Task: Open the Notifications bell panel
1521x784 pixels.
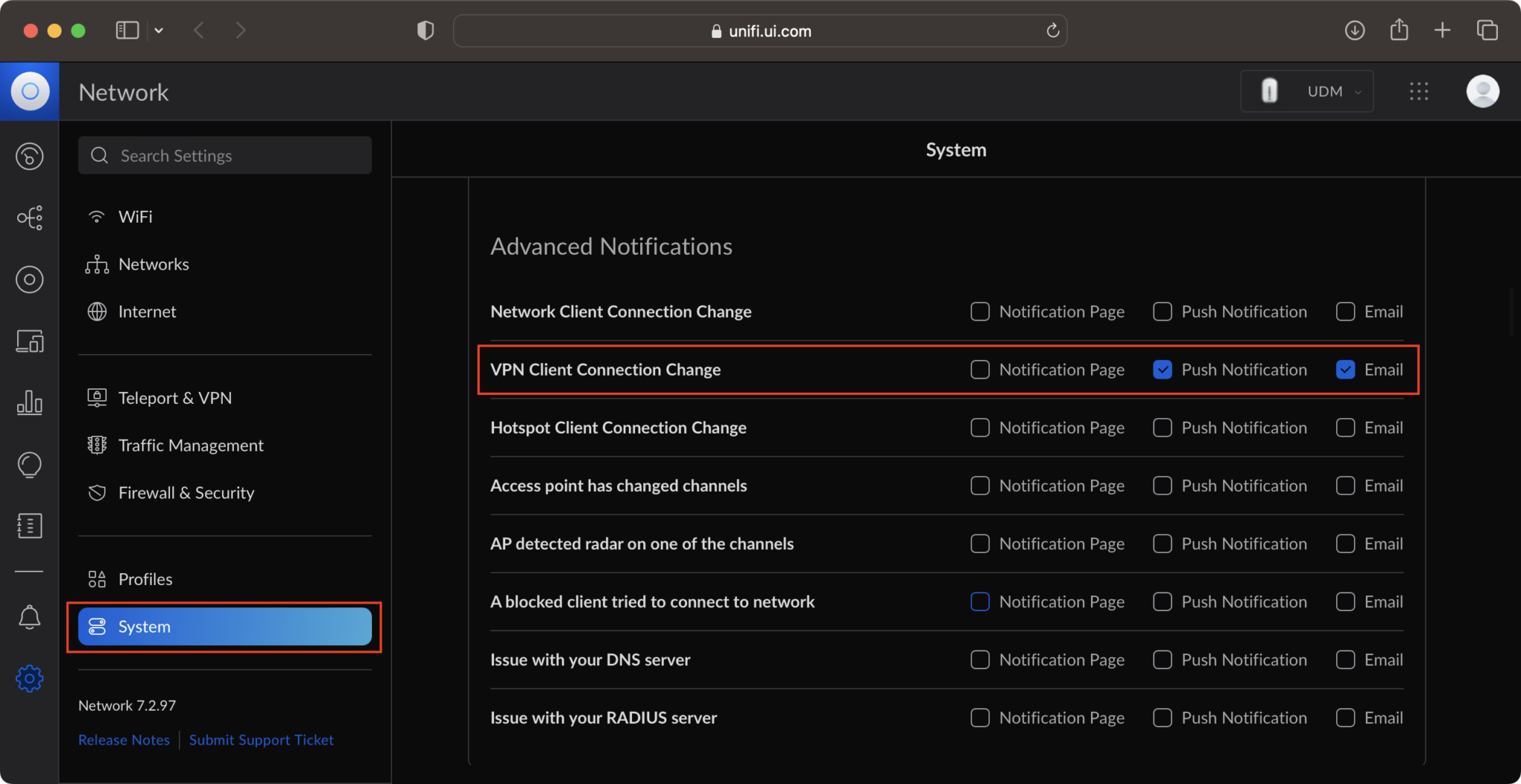Action: [x=30, y=617]
